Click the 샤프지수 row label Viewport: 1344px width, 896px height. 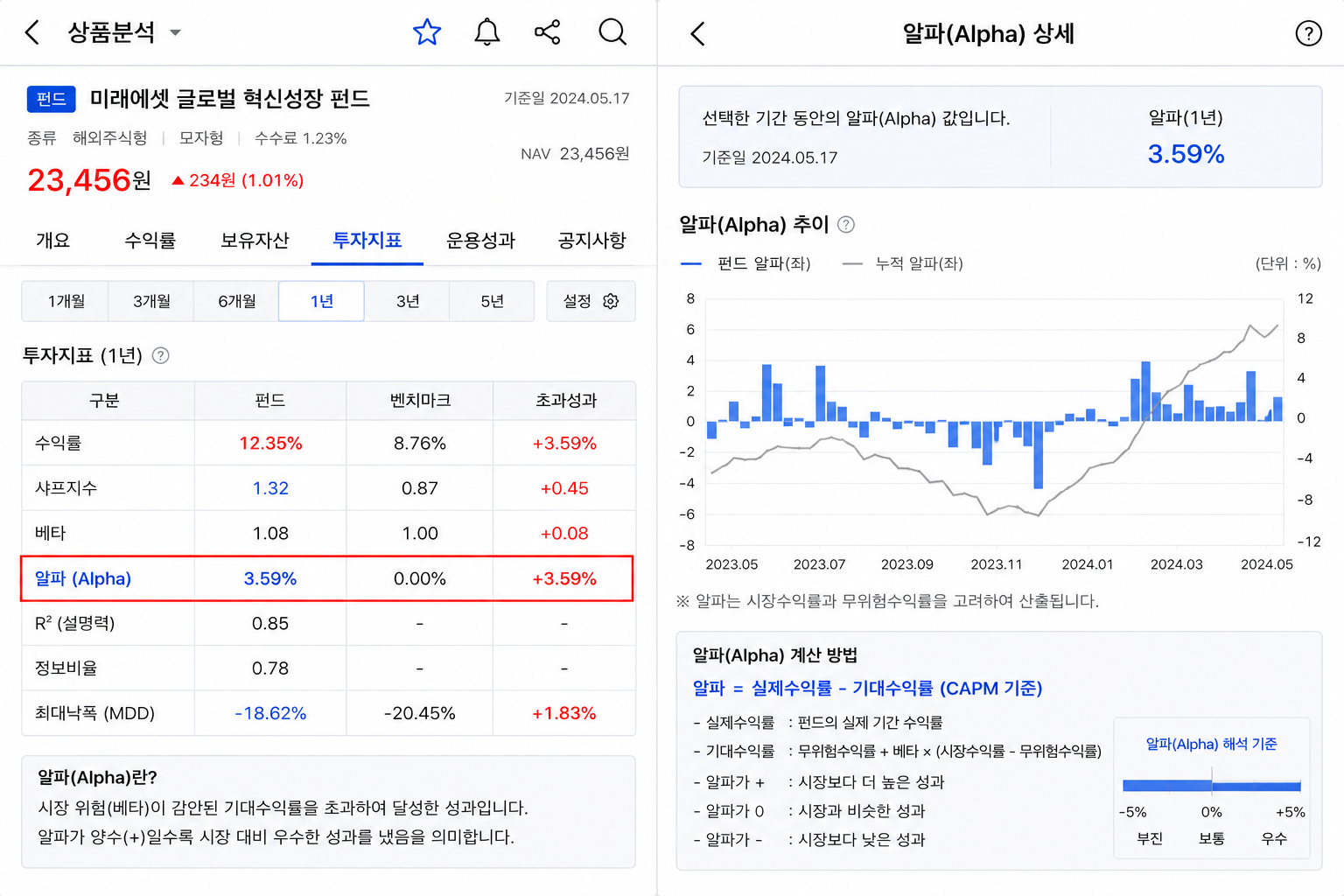(66, 488)
